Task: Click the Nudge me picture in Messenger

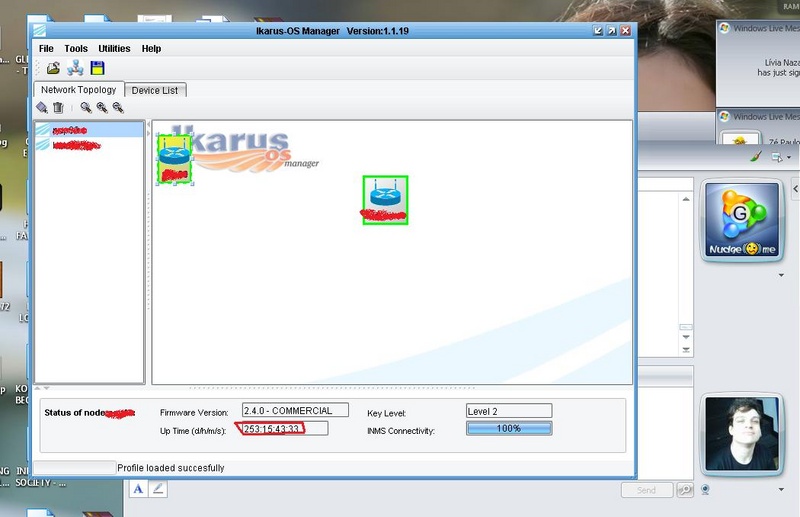Action: (x=742, y=220)
